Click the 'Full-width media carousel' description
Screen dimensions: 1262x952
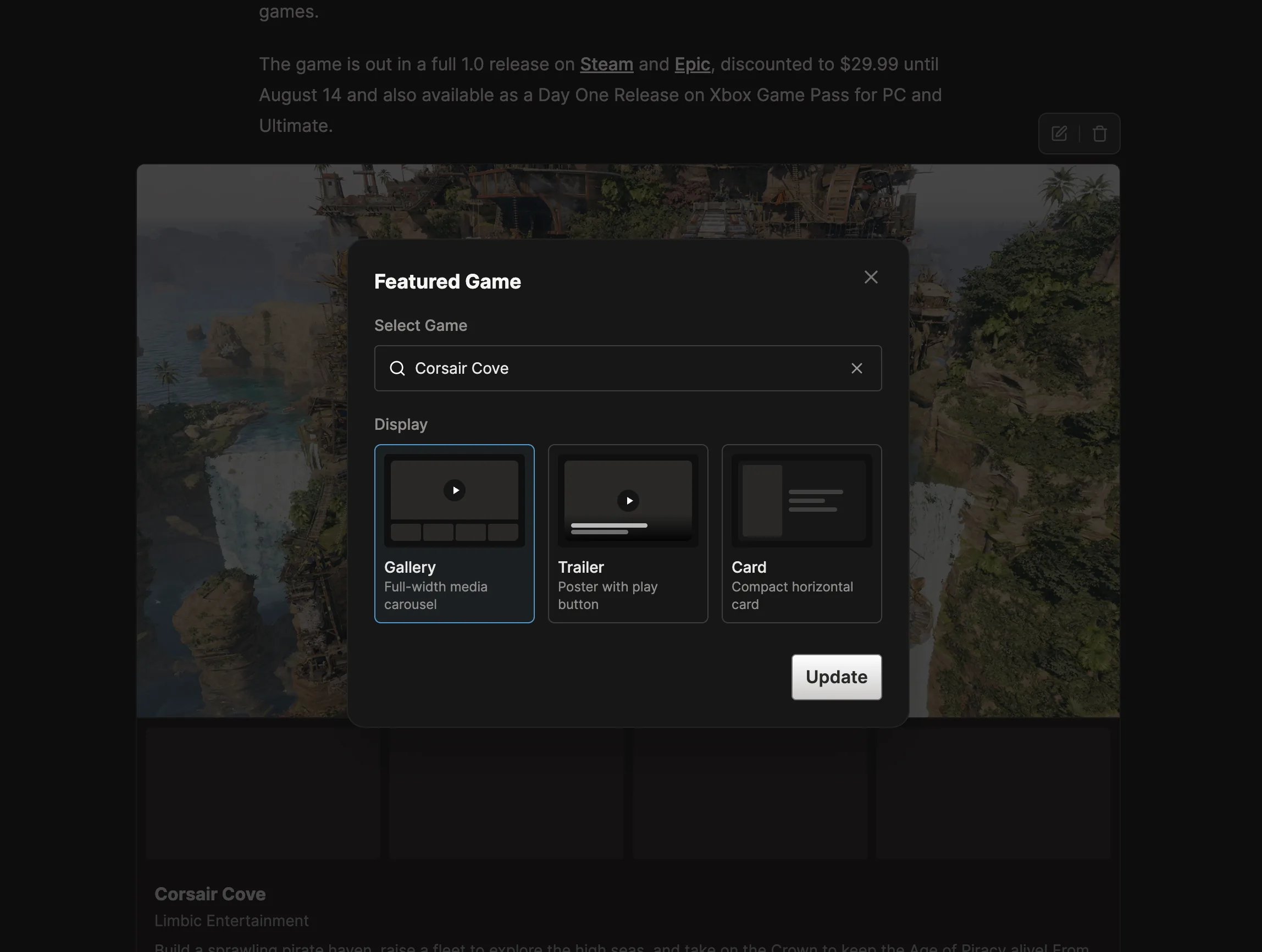point(436,595)
